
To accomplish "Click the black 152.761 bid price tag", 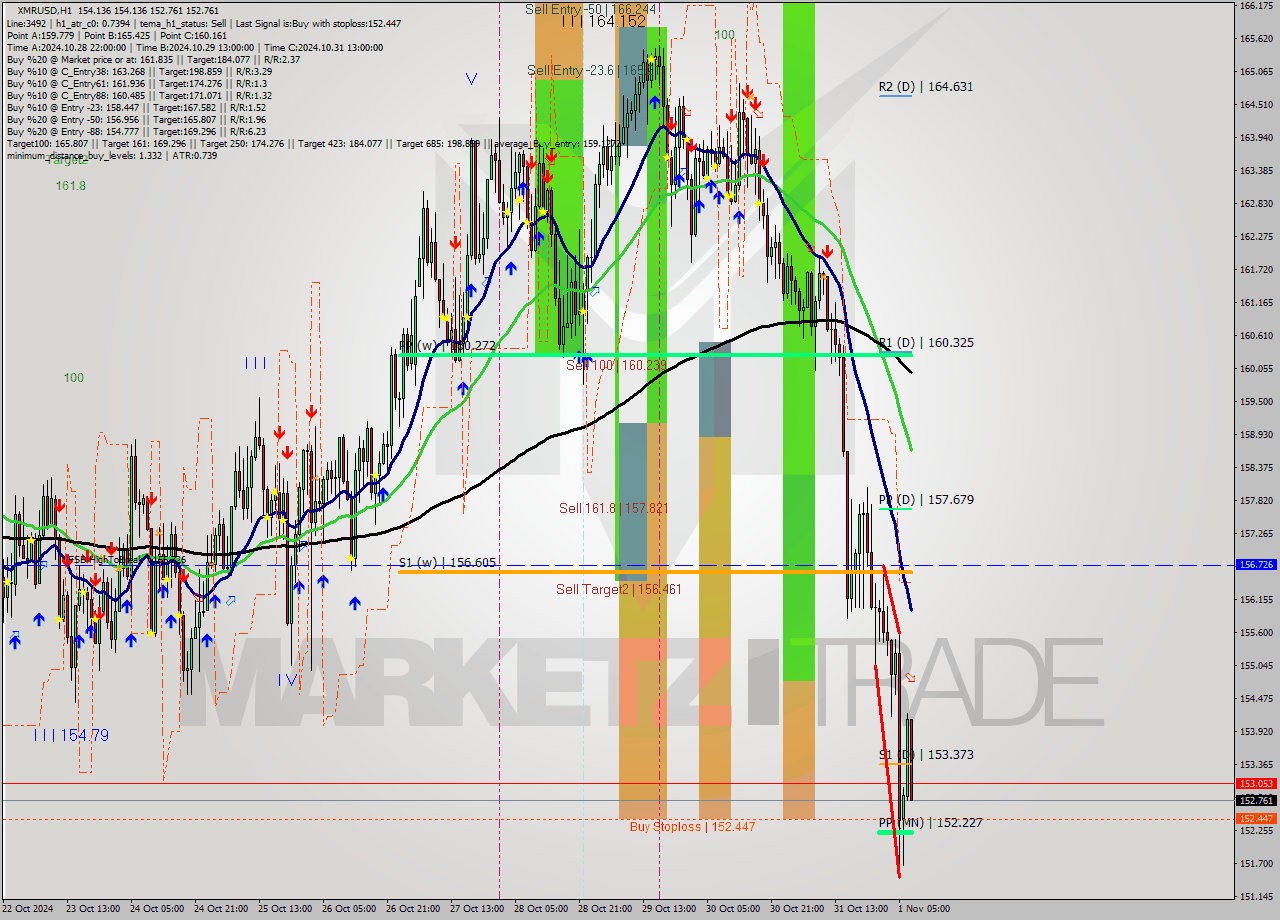I will click(x=1256, y=801).
